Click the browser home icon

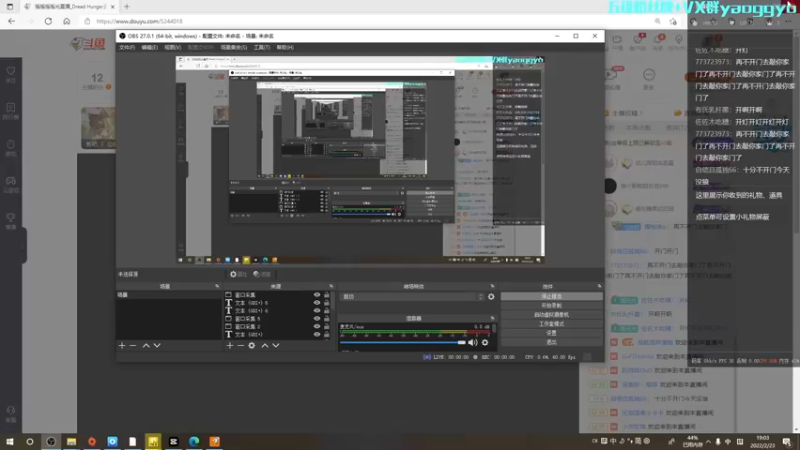(x=67, y=21)
